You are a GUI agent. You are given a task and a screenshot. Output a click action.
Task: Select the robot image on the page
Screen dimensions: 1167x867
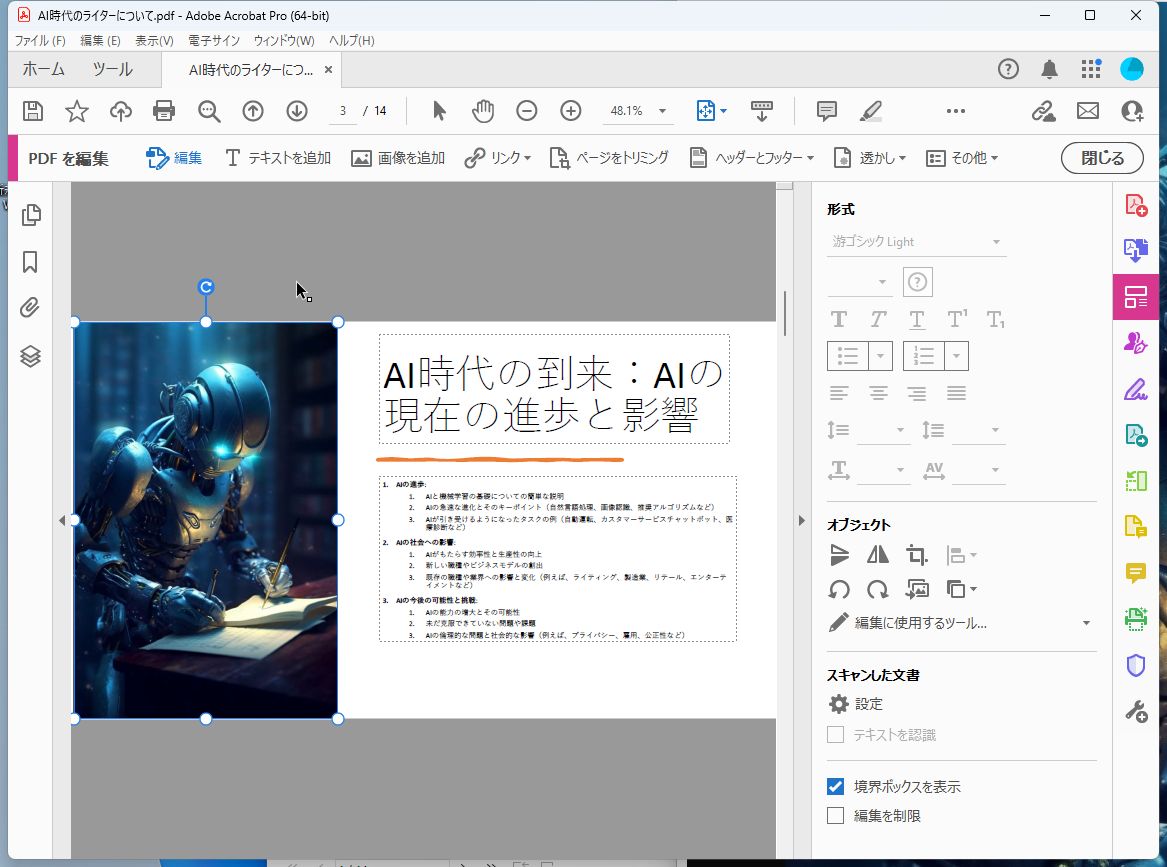206,520
